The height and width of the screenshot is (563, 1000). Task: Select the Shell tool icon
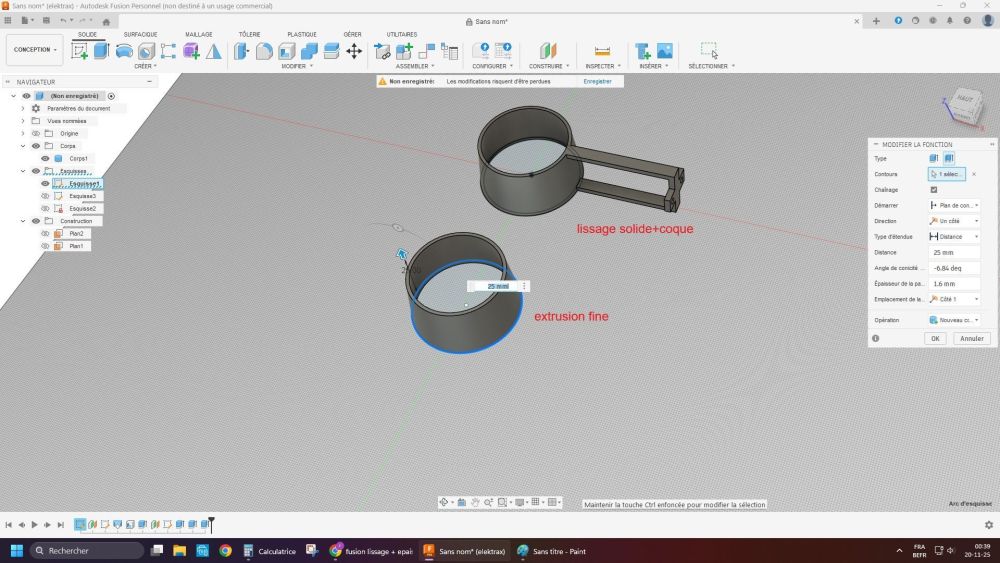287,51
